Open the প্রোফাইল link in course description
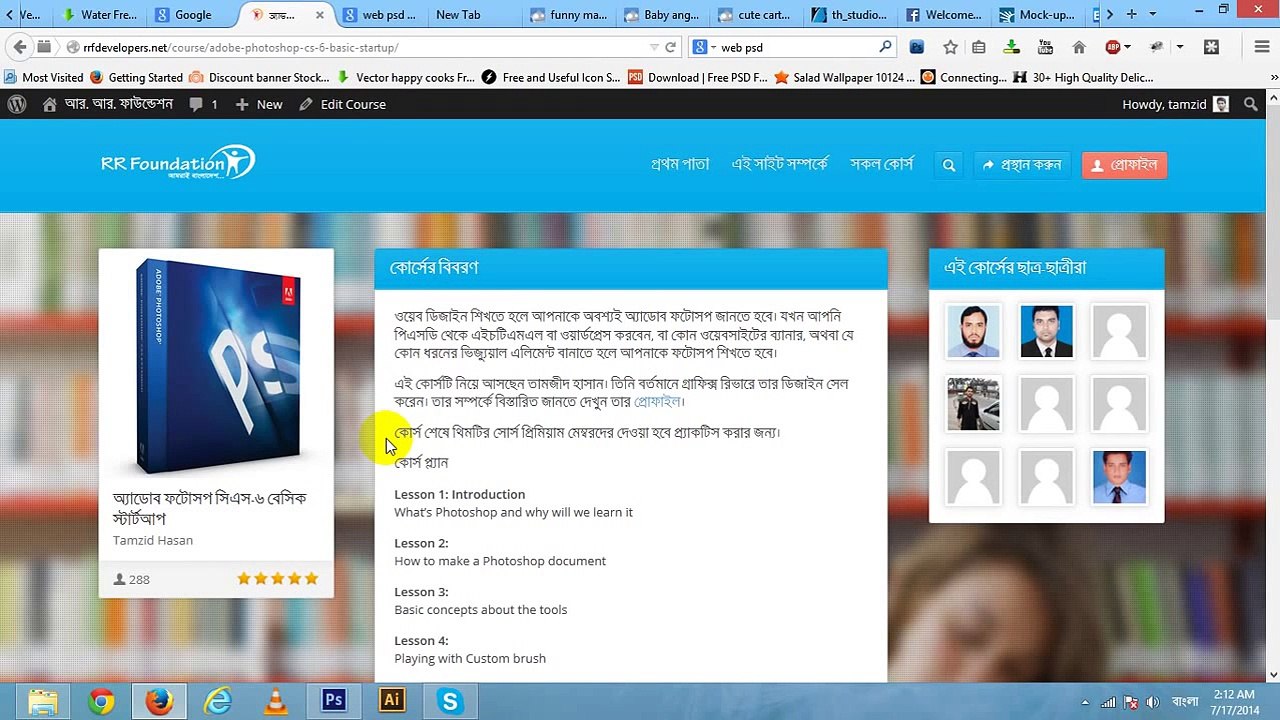Image resolution: width=1280 pixels, height=720 pixels. pyautogui.click(x=658, y=402)
